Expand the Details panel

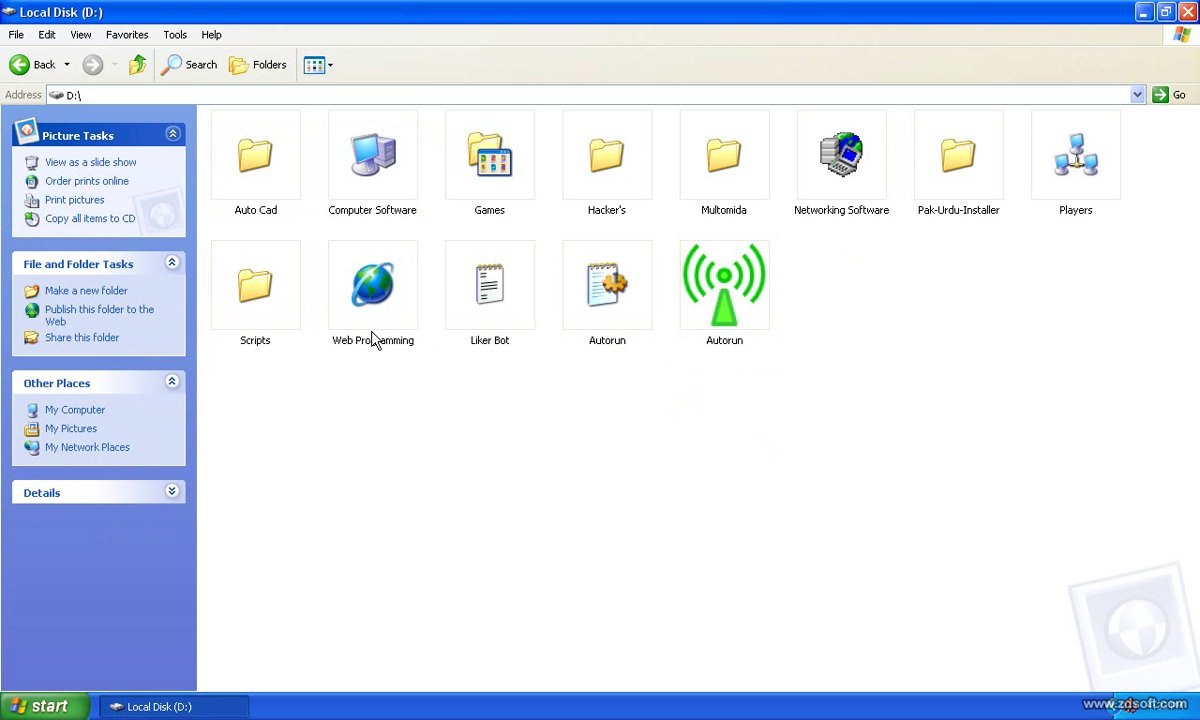pos(172,491)
